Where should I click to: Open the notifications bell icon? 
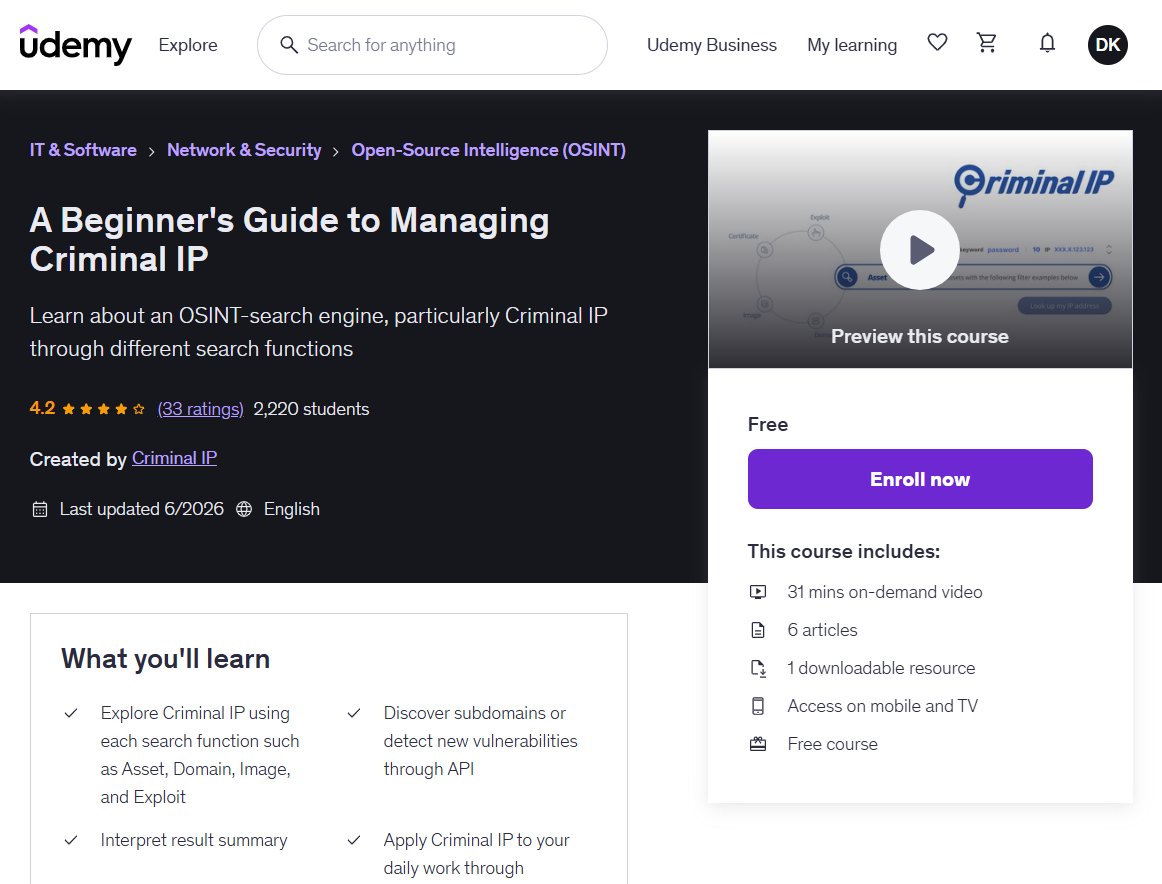click(x=1047, y=43)
